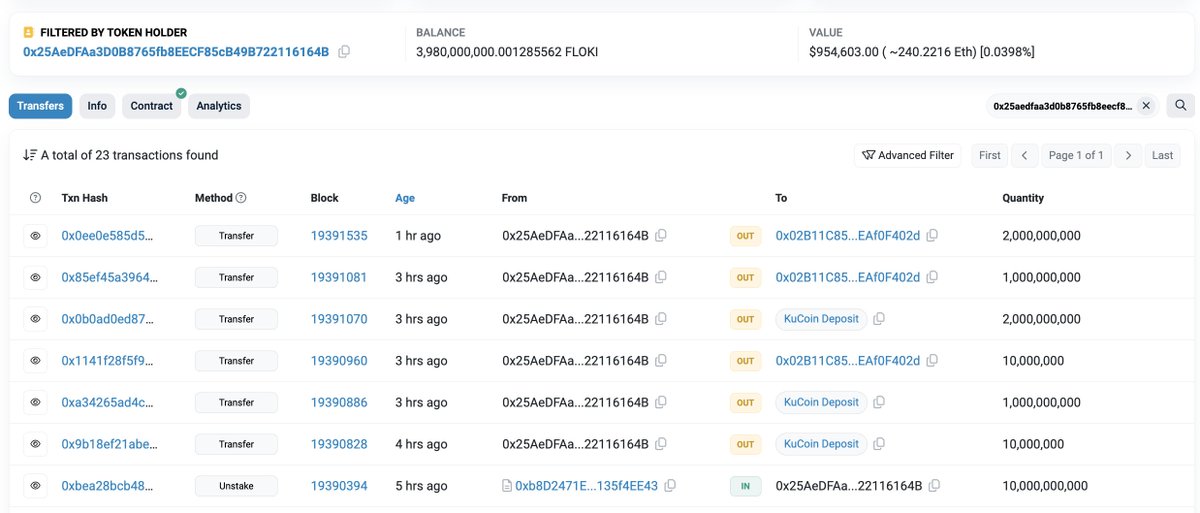Switch to the Analytics tab
The width and height of the screenshot is (1200, 513).
(x=219, y=106)
